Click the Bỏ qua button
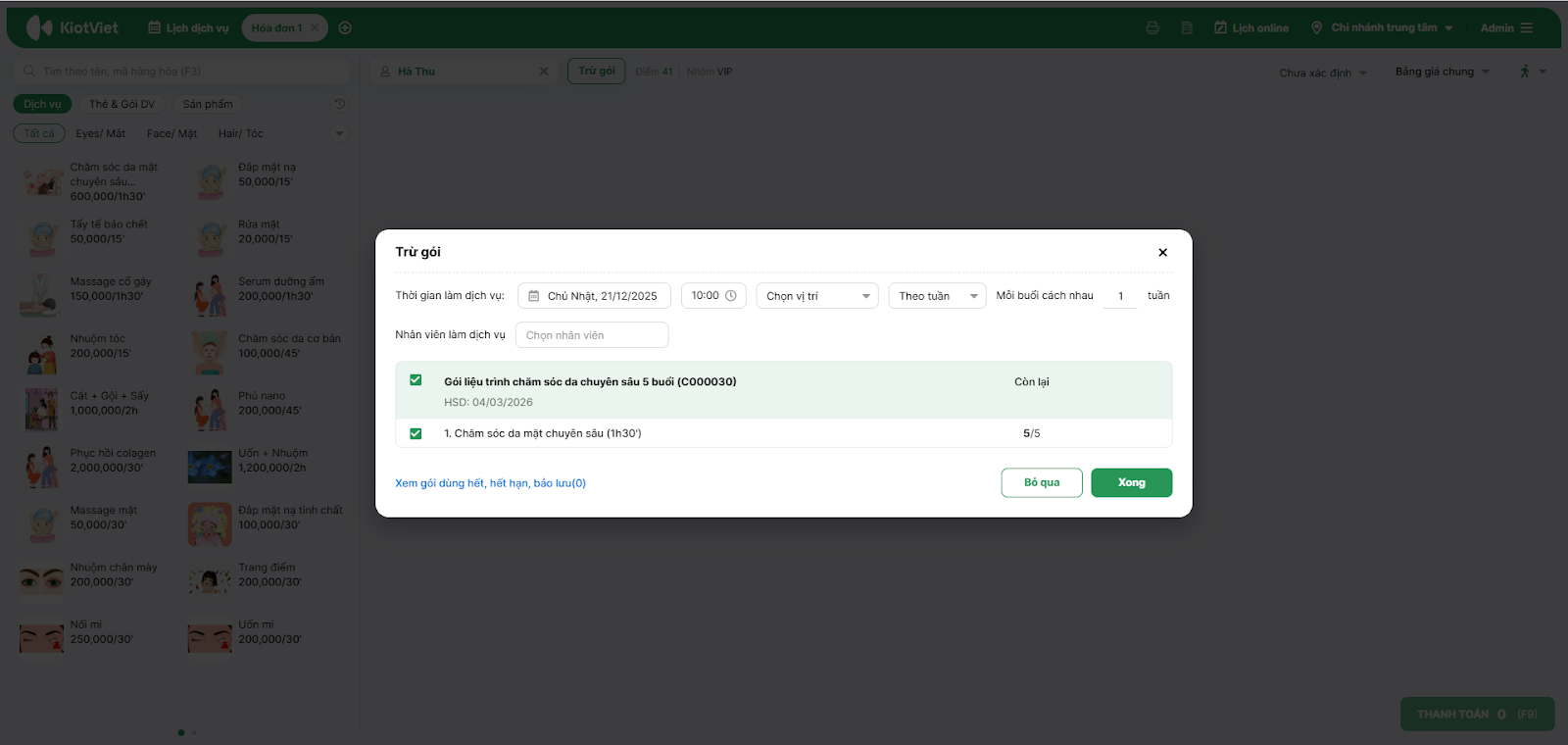This screenshot has width=1568, height=745. tap(1042, 482)
